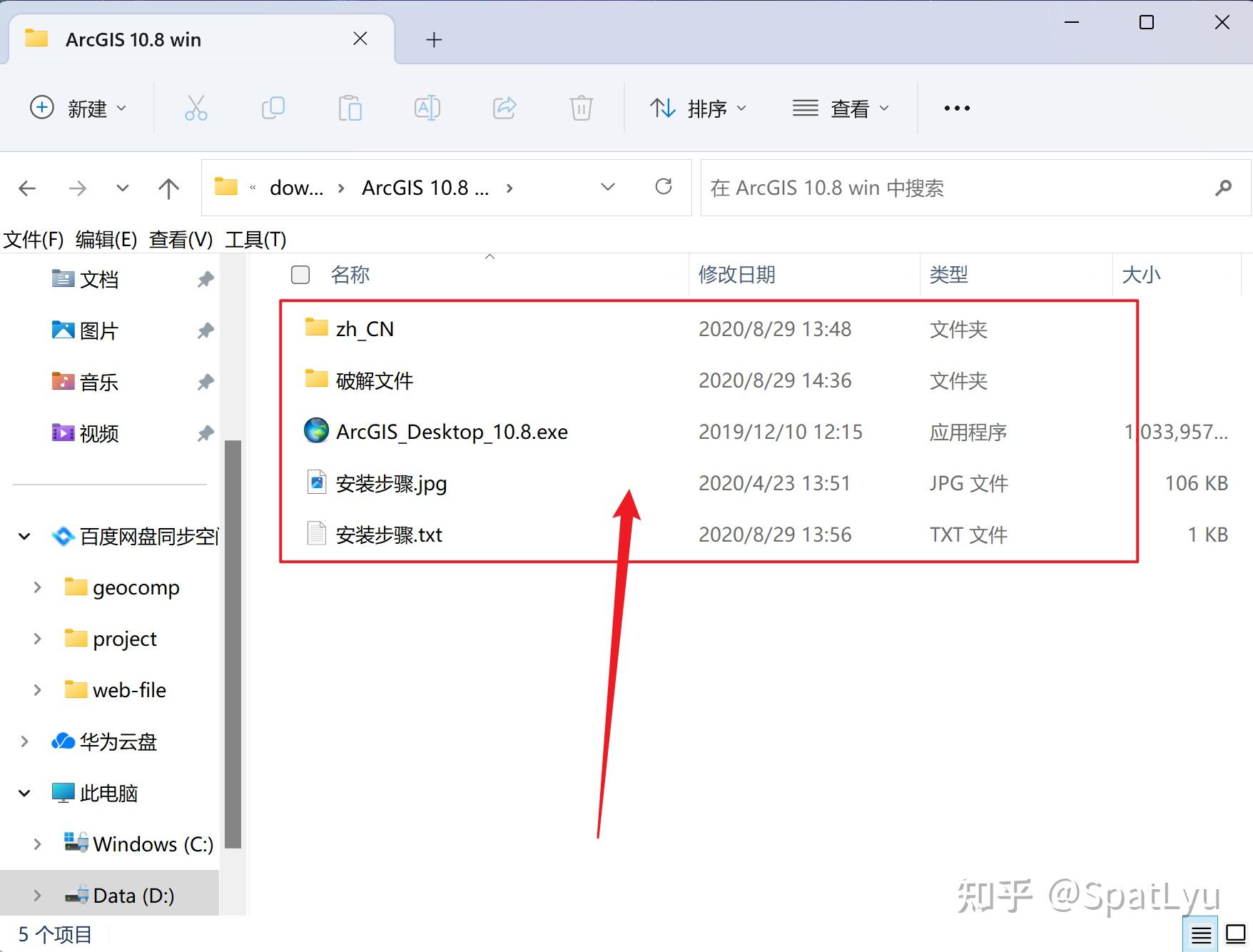The image size is (1253, 952).
Task: Click the zh_CN folder icon
Action: click(x=316, y=327)
